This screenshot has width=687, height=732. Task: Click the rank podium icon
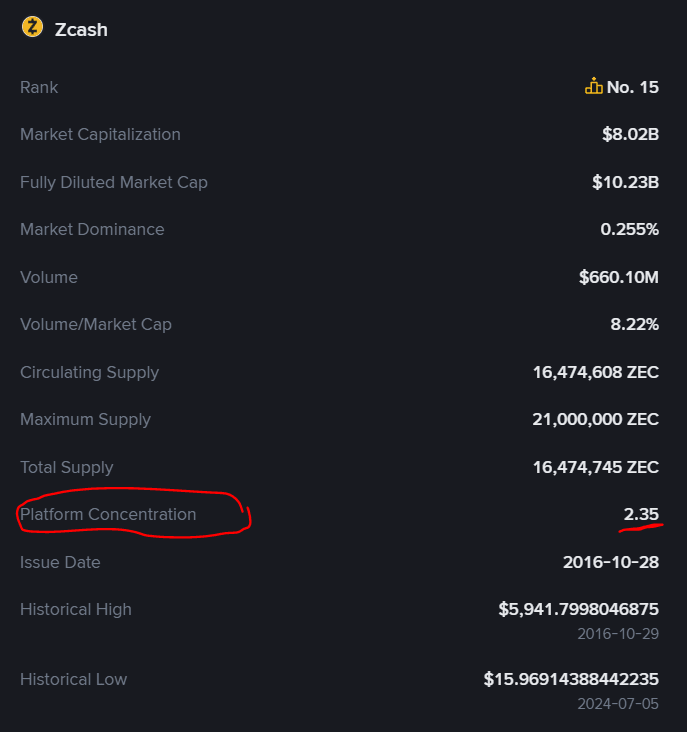[594, 87]
